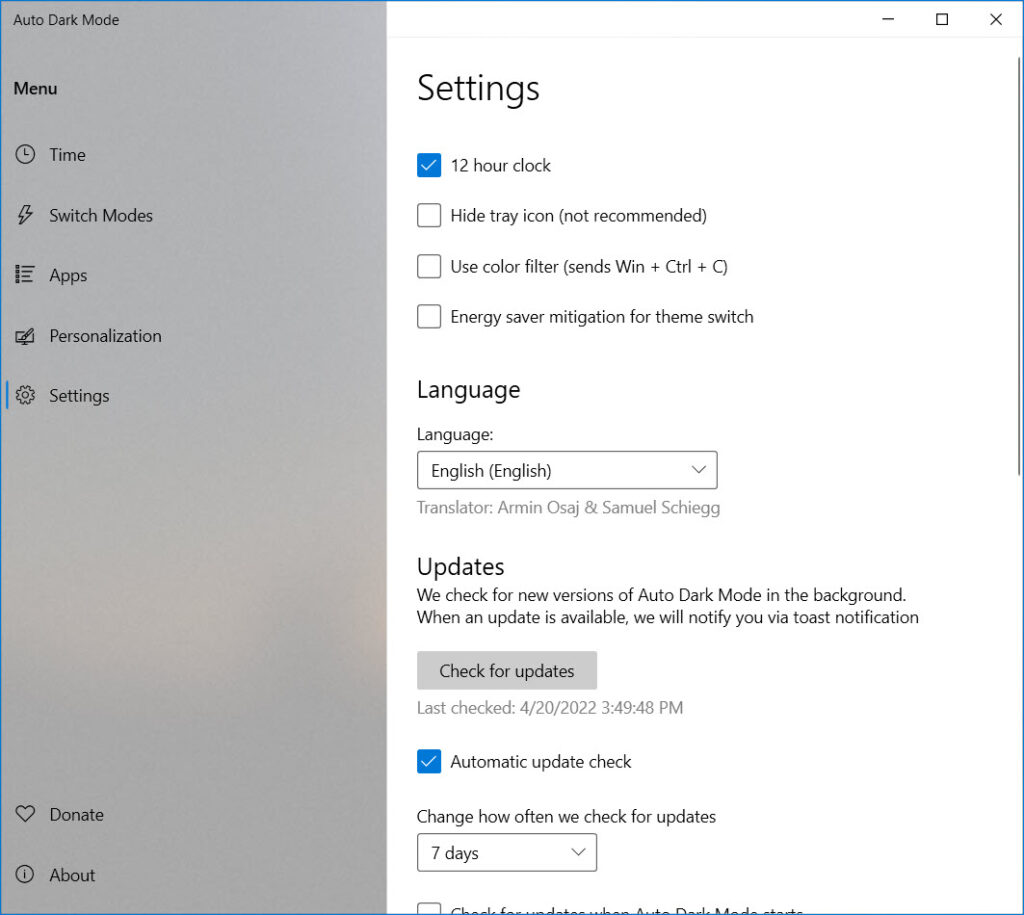
Task: Maximize the Auto Dark Mode window
Action: point(942,20)
